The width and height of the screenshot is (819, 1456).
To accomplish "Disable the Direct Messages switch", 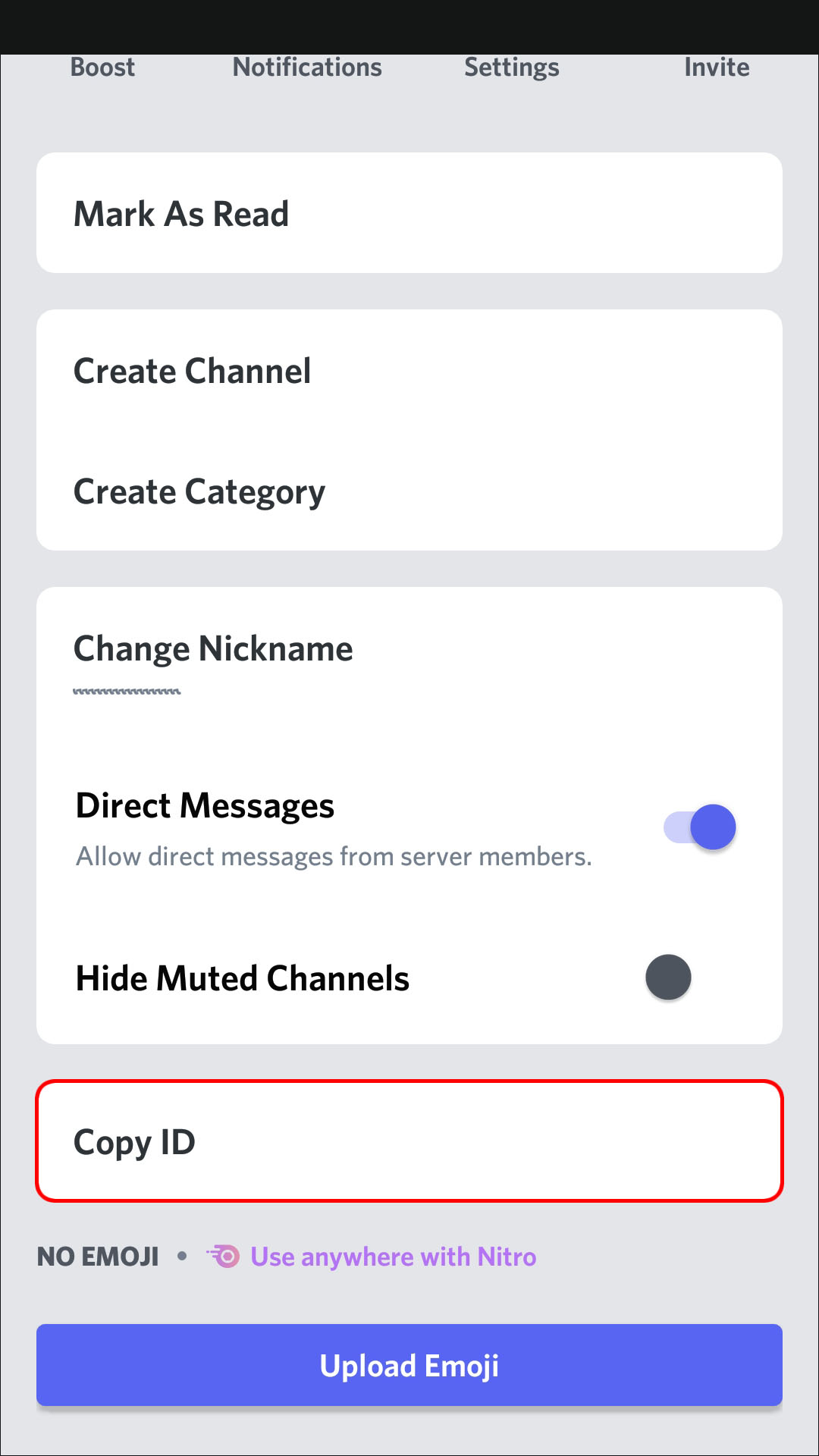I will click(x=700, y=827).
